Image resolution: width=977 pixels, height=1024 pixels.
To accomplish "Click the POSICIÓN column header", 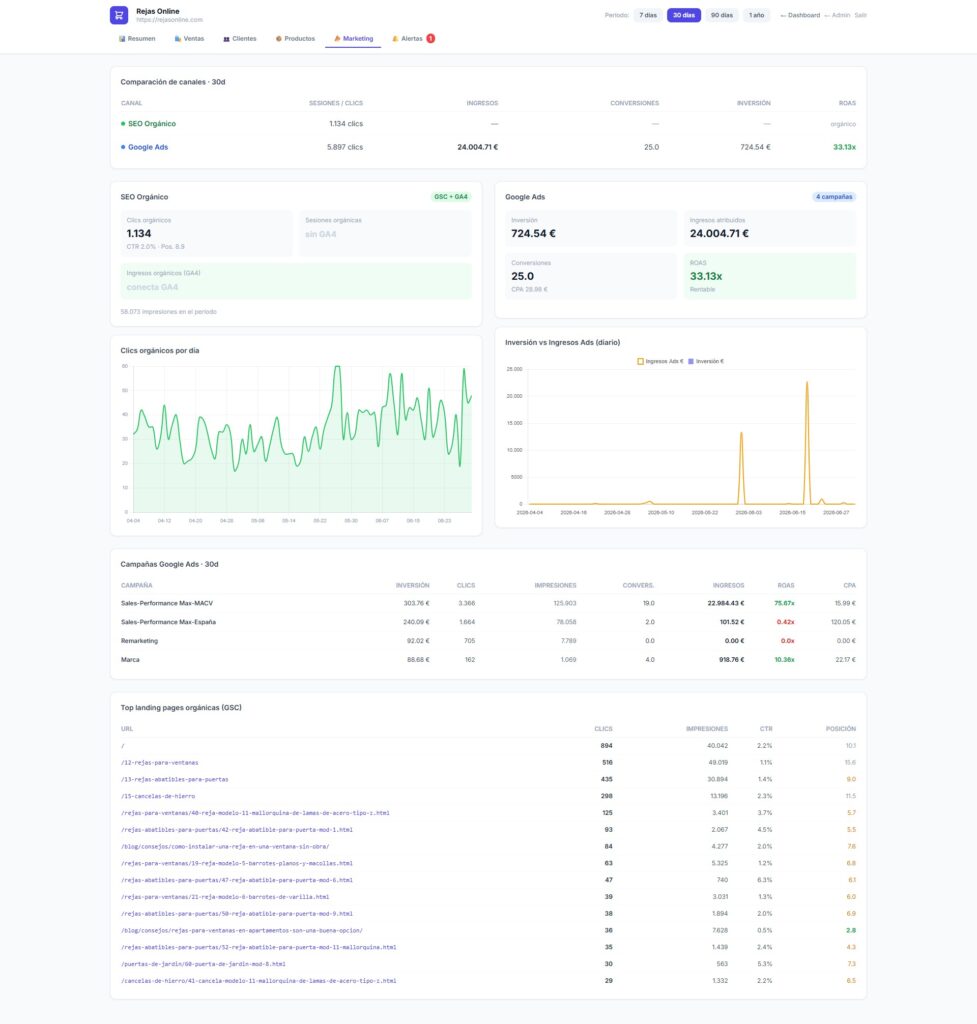I will pyautogui.click(x=841, y=729).
